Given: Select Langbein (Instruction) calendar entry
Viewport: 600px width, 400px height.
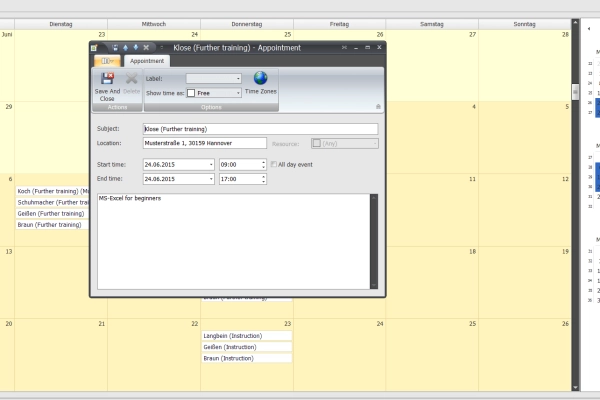Looking at the screenshot, I should (247, 336).
